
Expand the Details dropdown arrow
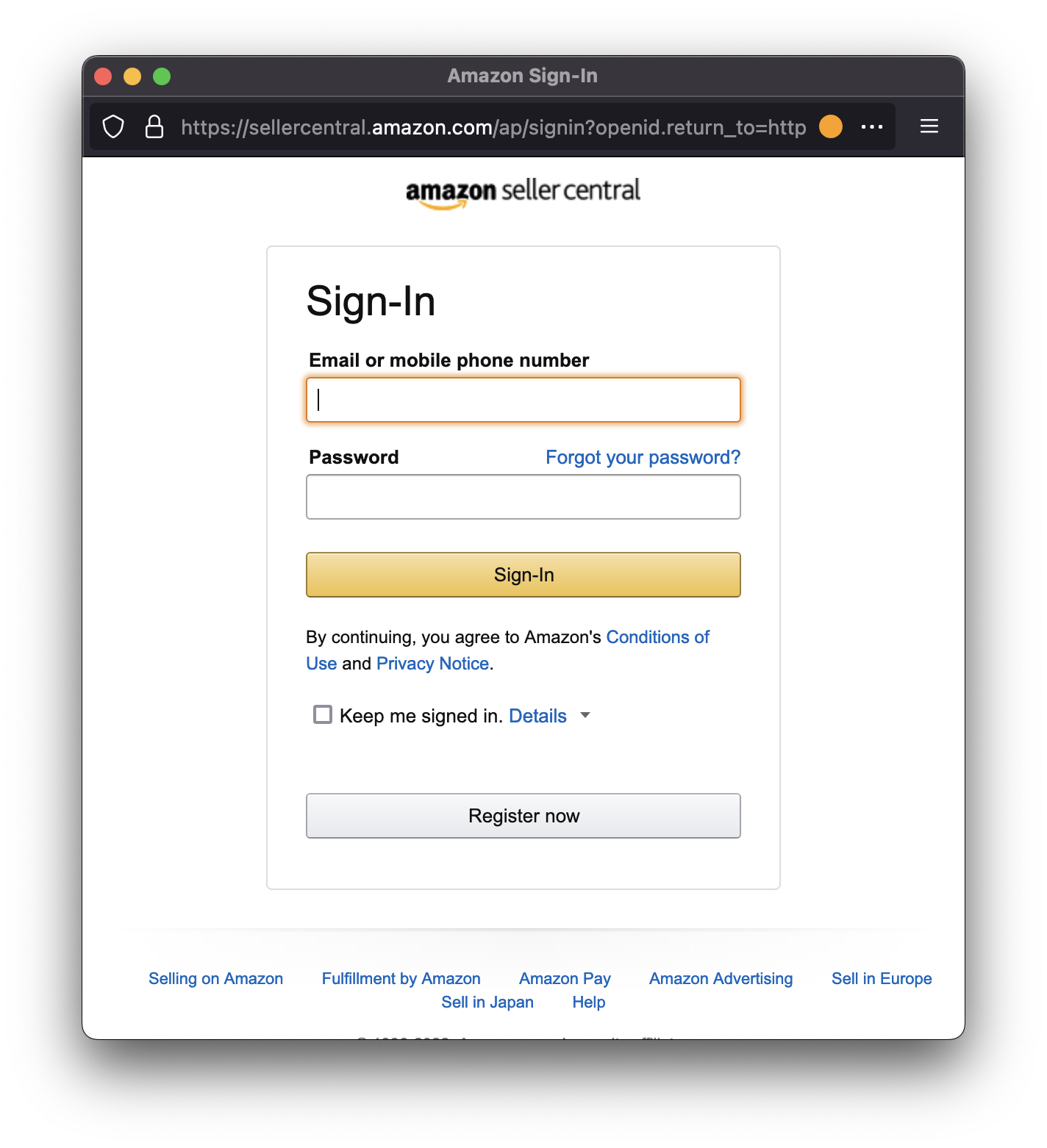pos(585,714)
